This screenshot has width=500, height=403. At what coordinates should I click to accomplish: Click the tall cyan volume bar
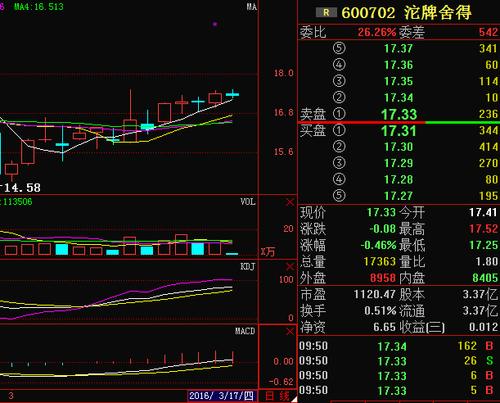[x=198, y=249]
